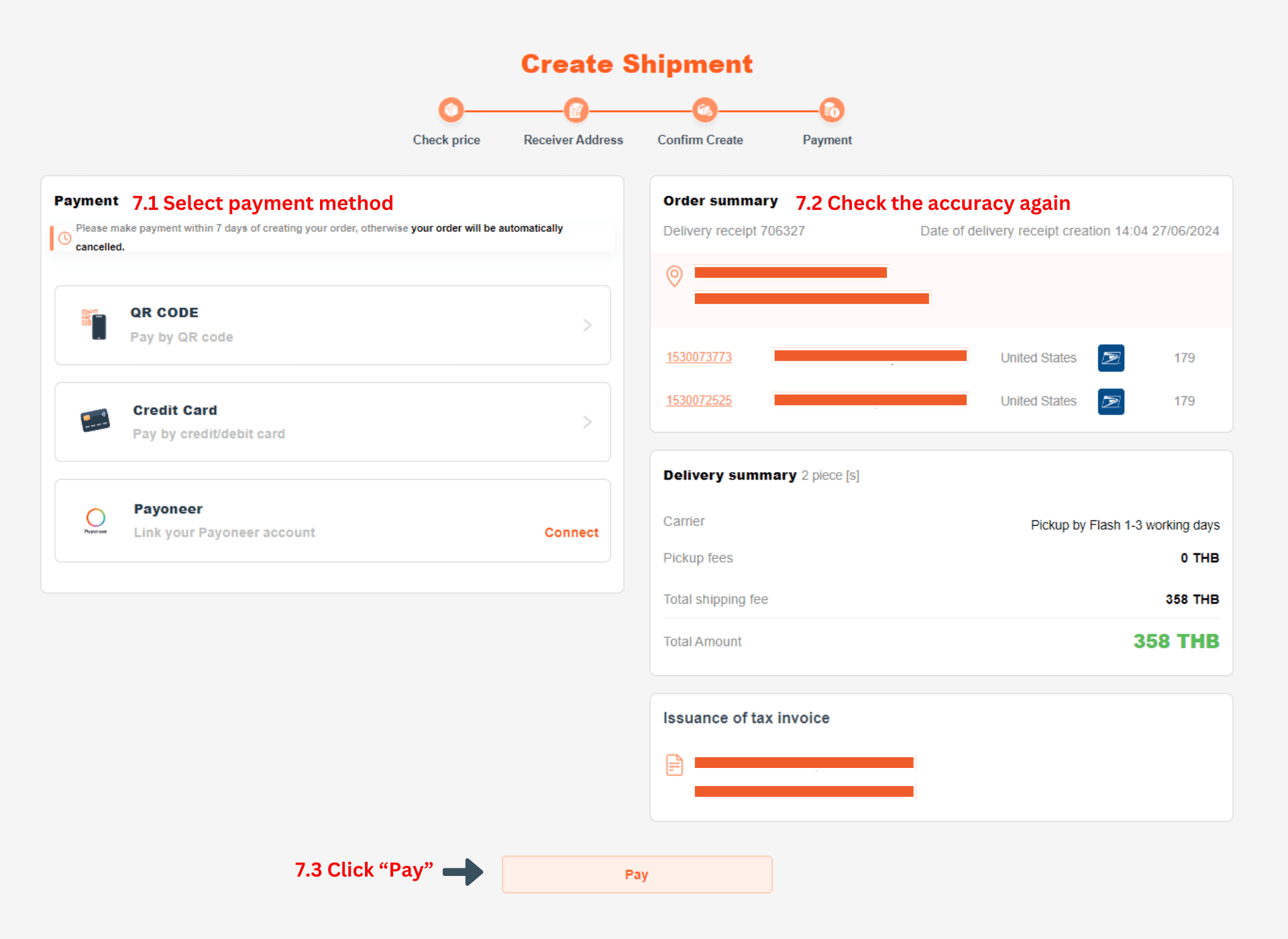Screen dimensions: 1288x939
Task: Click the 0 THB pickup fees value
Action: click(1199, 558)
